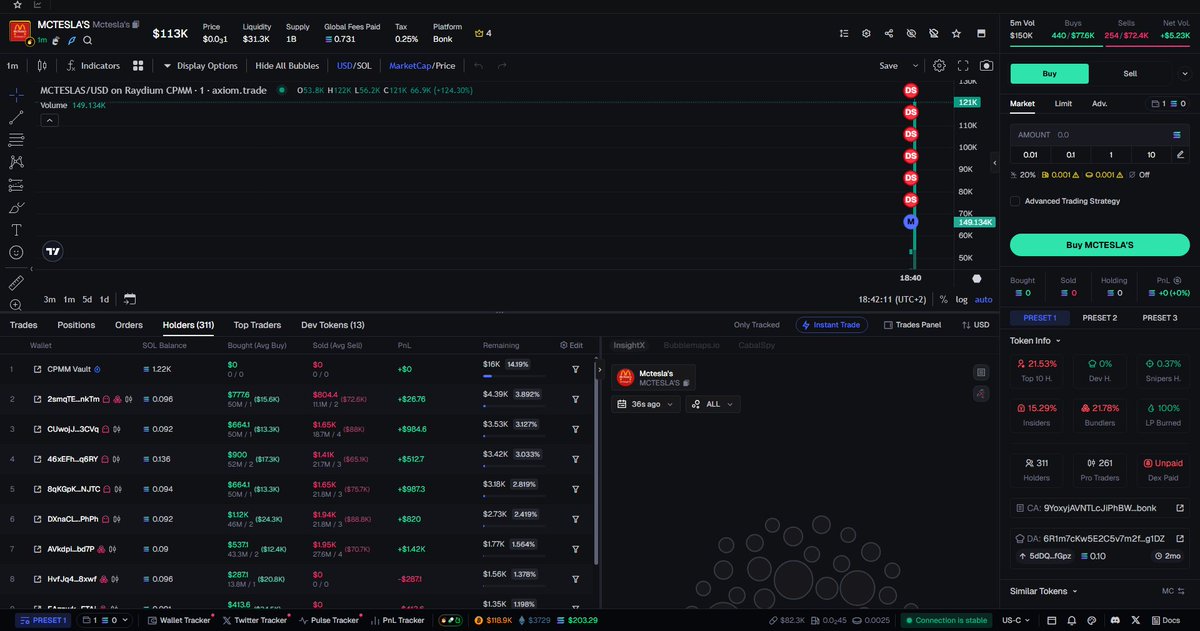Toggle USD/SOL currency display
Screen dimensions: 1200x631
click(354, 66)
